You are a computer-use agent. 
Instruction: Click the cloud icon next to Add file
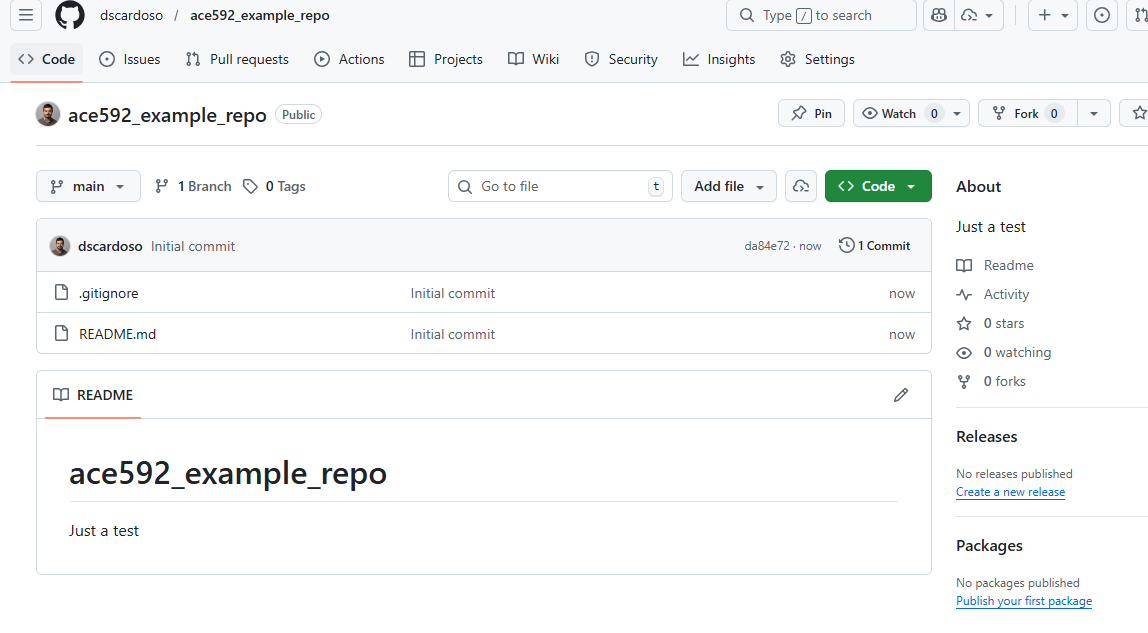click(x=800, y=186)
